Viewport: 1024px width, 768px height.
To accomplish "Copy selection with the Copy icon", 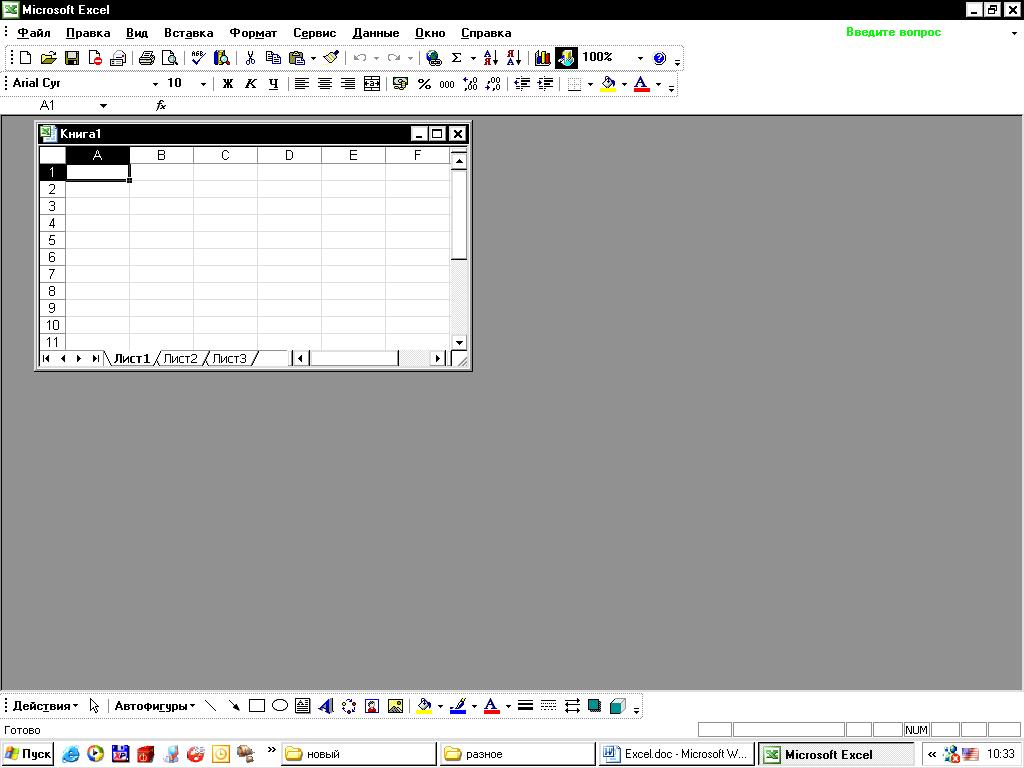I will (273, 58).
